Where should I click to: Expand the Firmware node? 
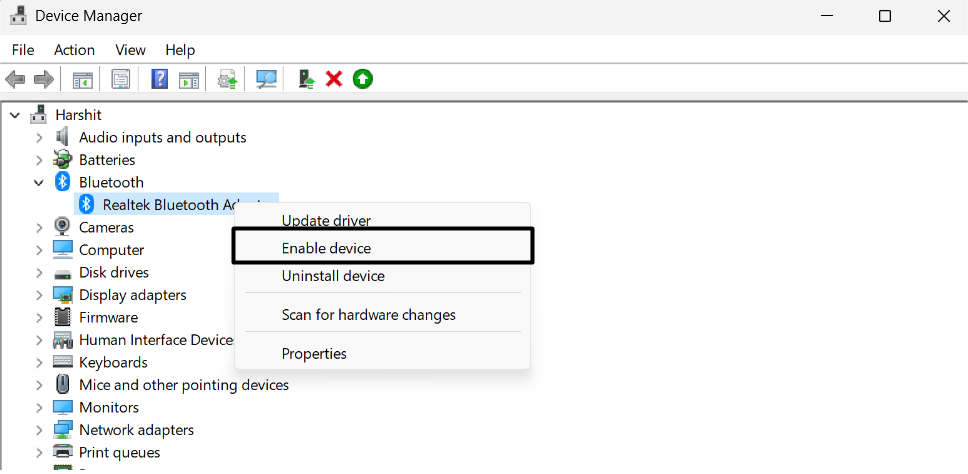39,317
